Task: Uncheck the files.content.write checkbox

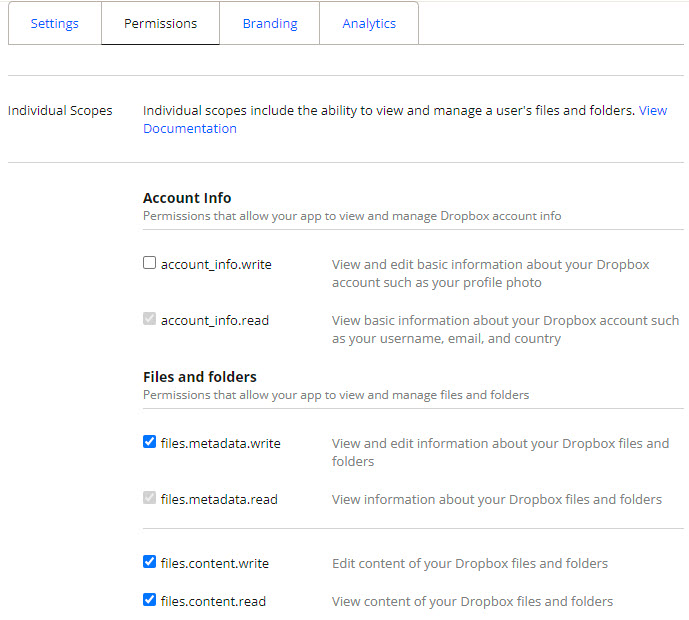Action: [149, 562]
